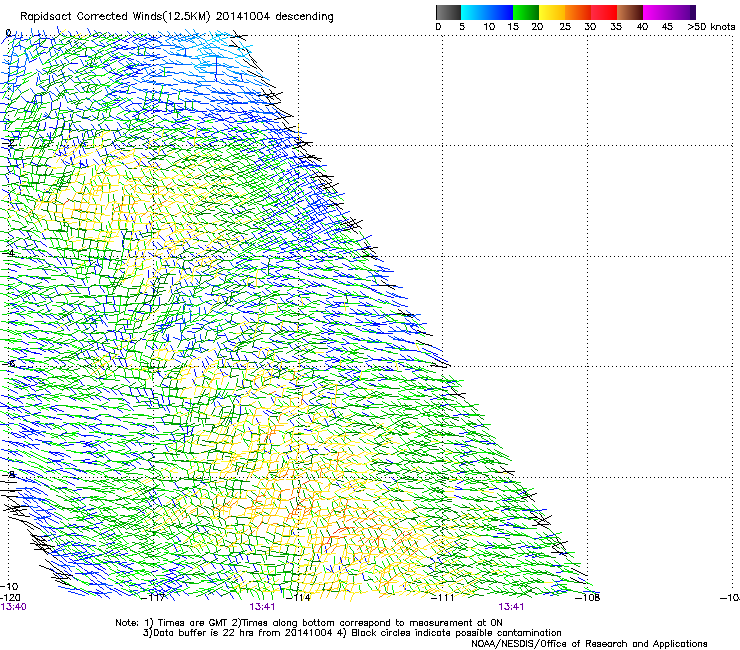Click the cyan 5-10 knots color segment
This screenshot has height=650, width=740.
pos(474,12)
